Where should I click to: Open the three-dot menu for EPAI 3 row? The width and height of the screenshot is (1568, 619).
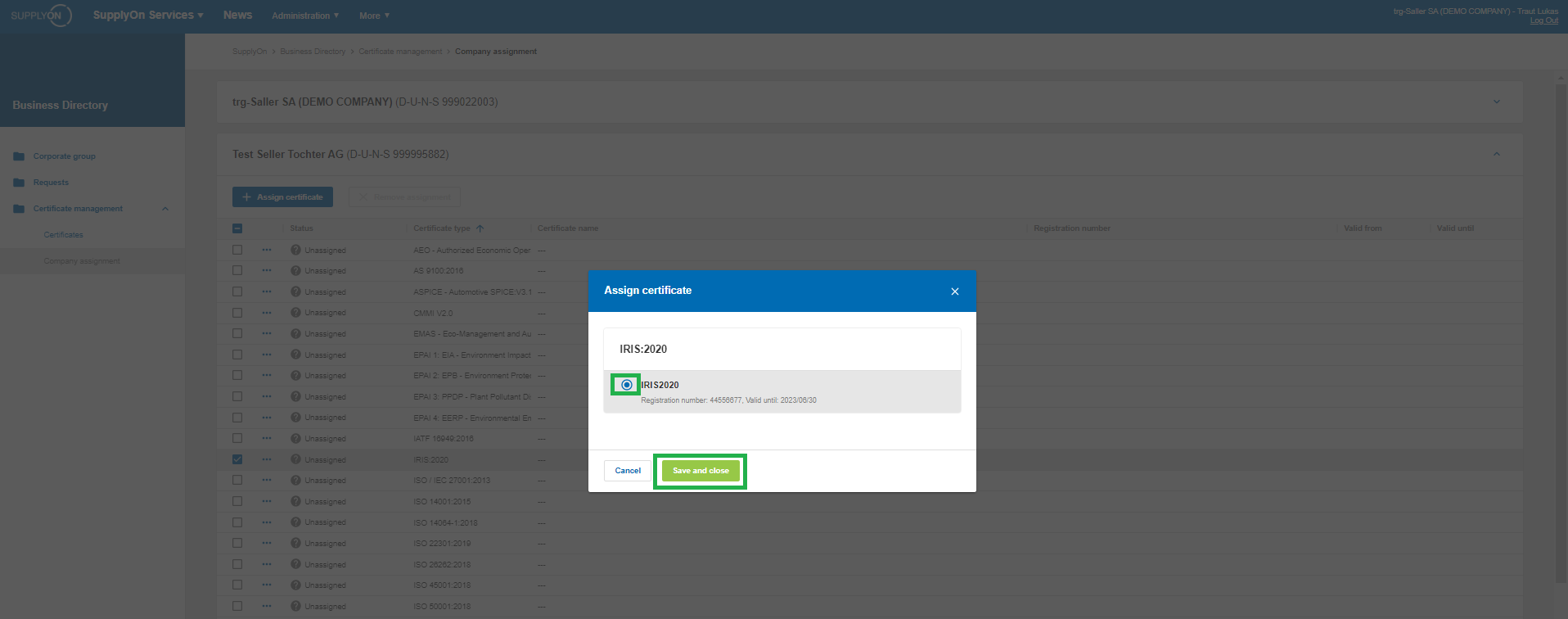(267, 396)
